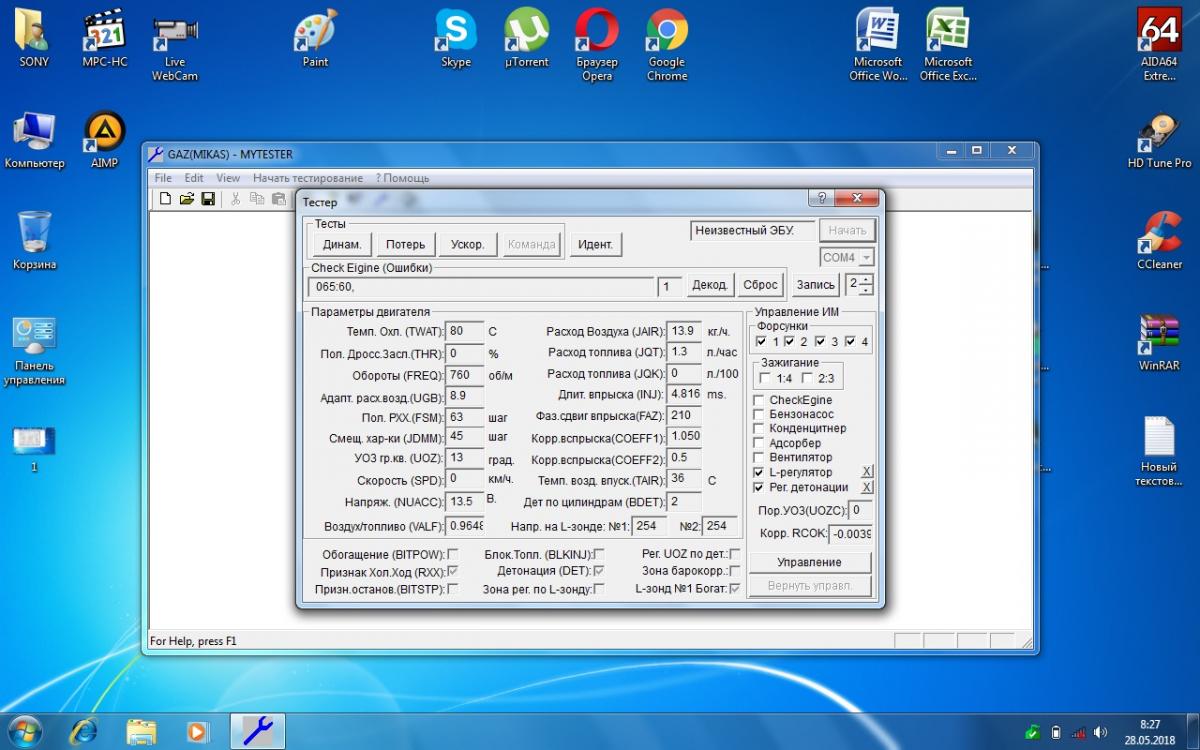Select the WinRAR desktop icon
Viewport: 1200px width, 750px height.
[1159, 342]
